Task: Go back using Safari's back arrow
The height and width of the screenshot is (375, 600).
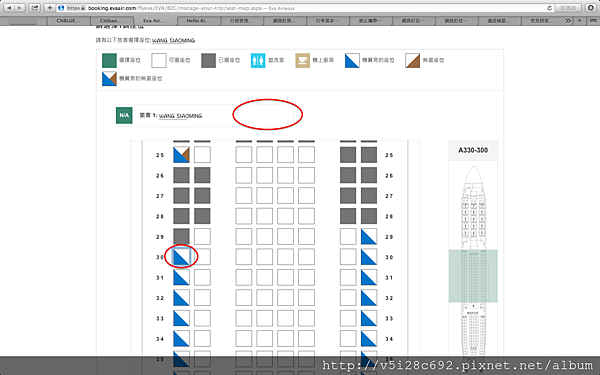Action: tap(9, 8)
